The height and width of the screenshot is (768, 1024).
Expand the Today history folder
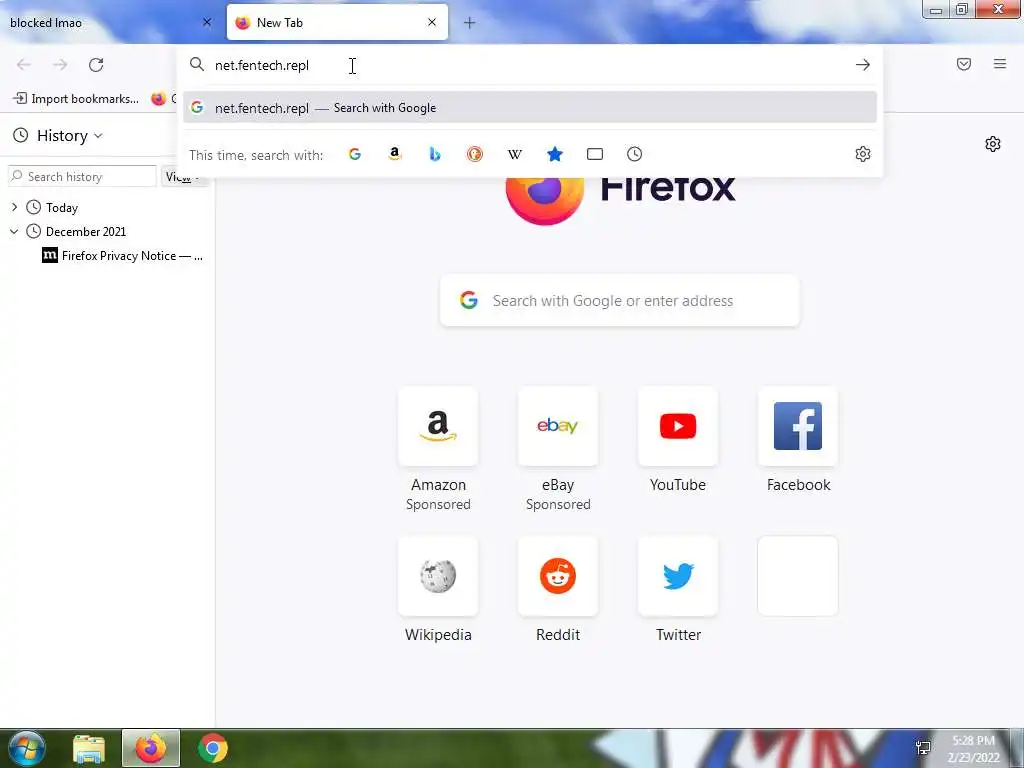click(x=14, y=208)
